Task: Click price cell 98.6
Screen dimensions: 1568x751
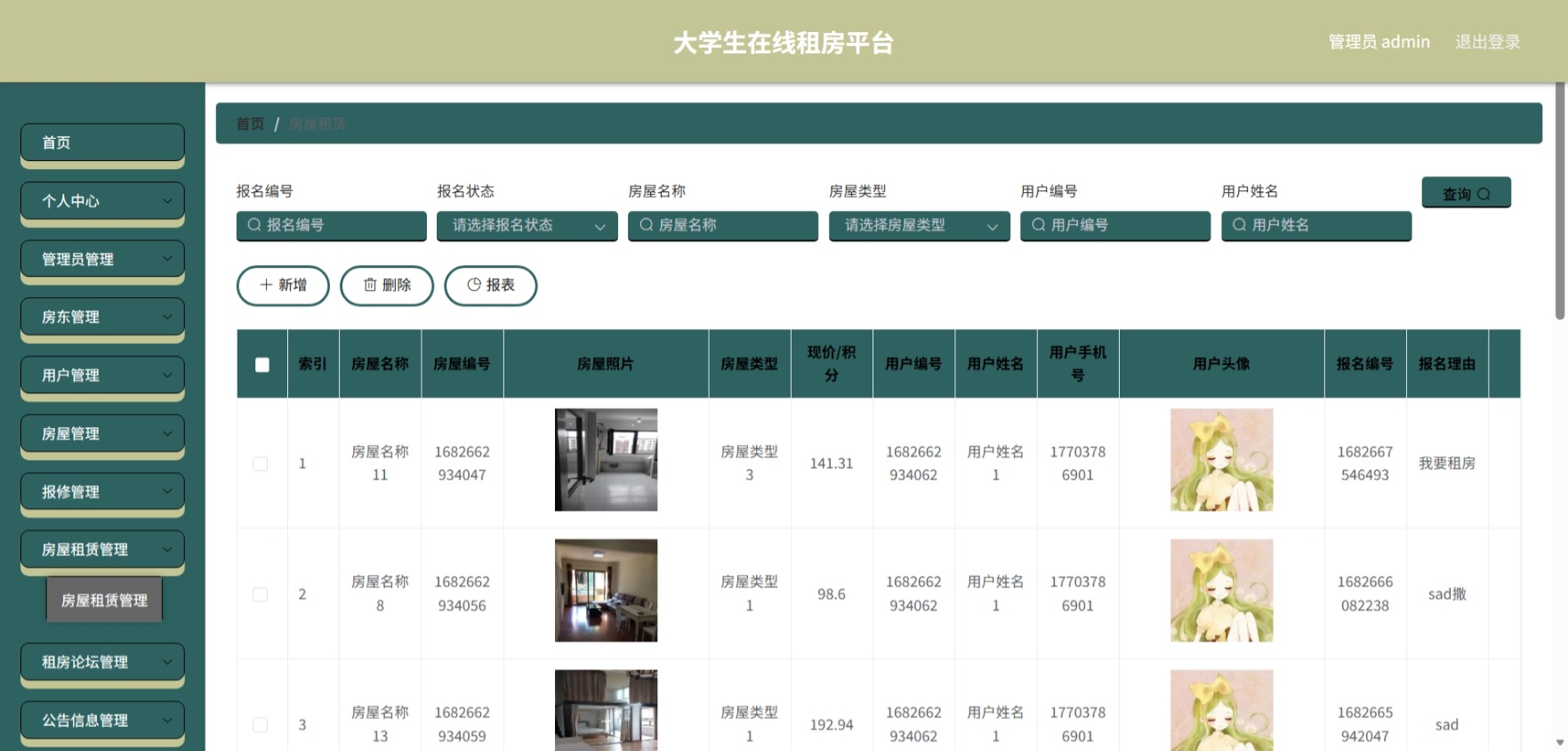Action: (x=832, y=594)
